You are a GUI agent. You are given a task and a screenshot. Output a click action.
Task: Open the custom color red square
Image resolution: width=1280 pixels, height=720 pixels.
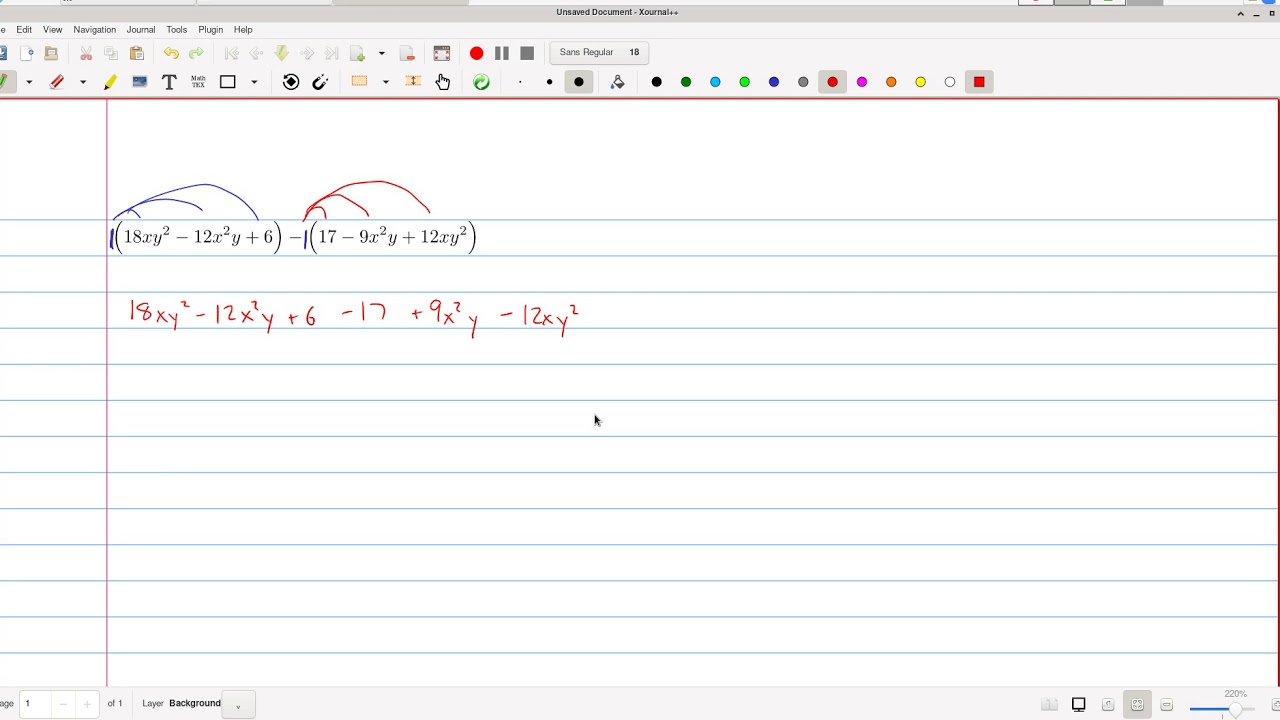979,82
